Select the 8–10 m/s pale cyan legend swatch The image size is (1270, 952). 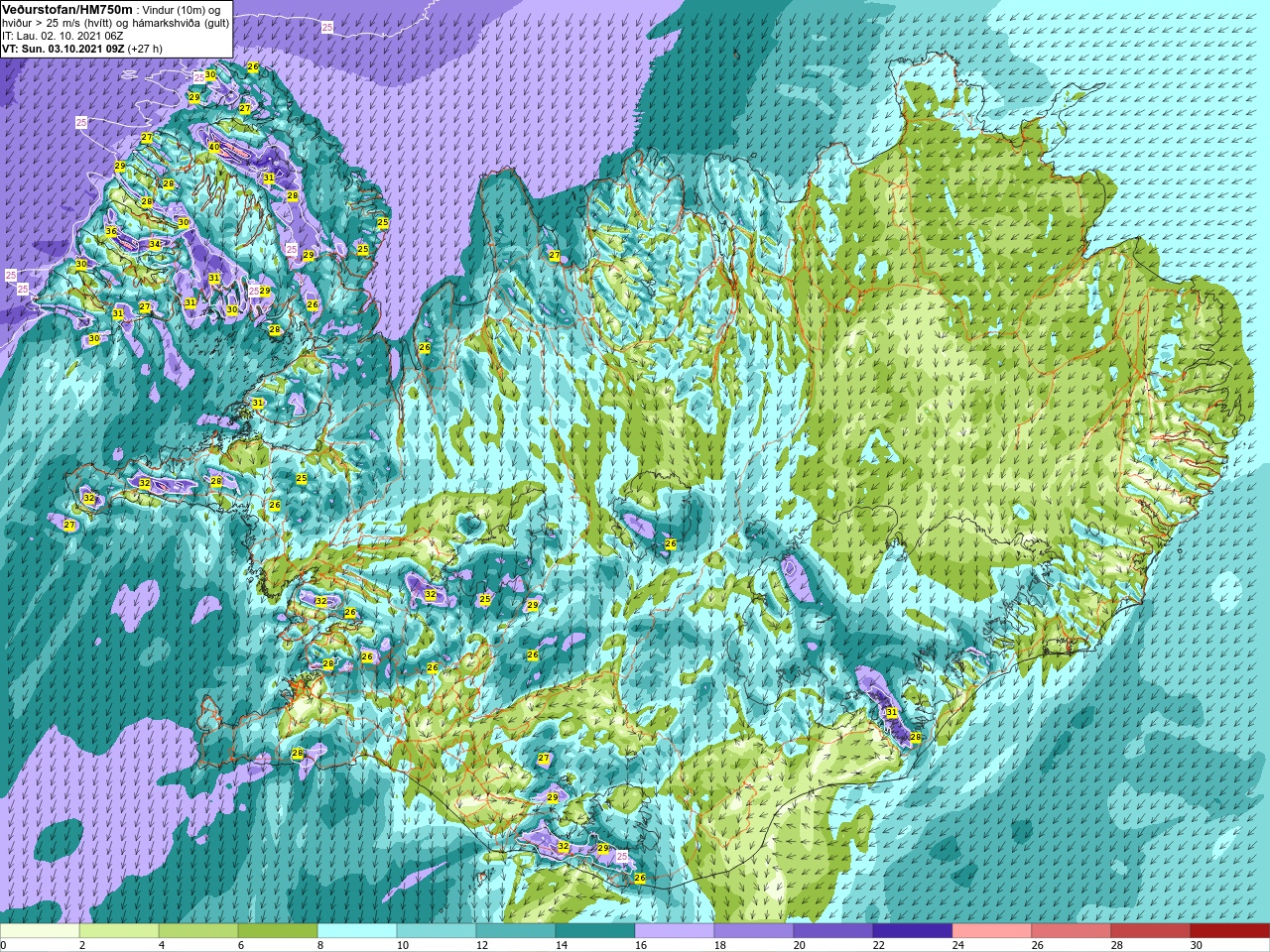point(357,931)
